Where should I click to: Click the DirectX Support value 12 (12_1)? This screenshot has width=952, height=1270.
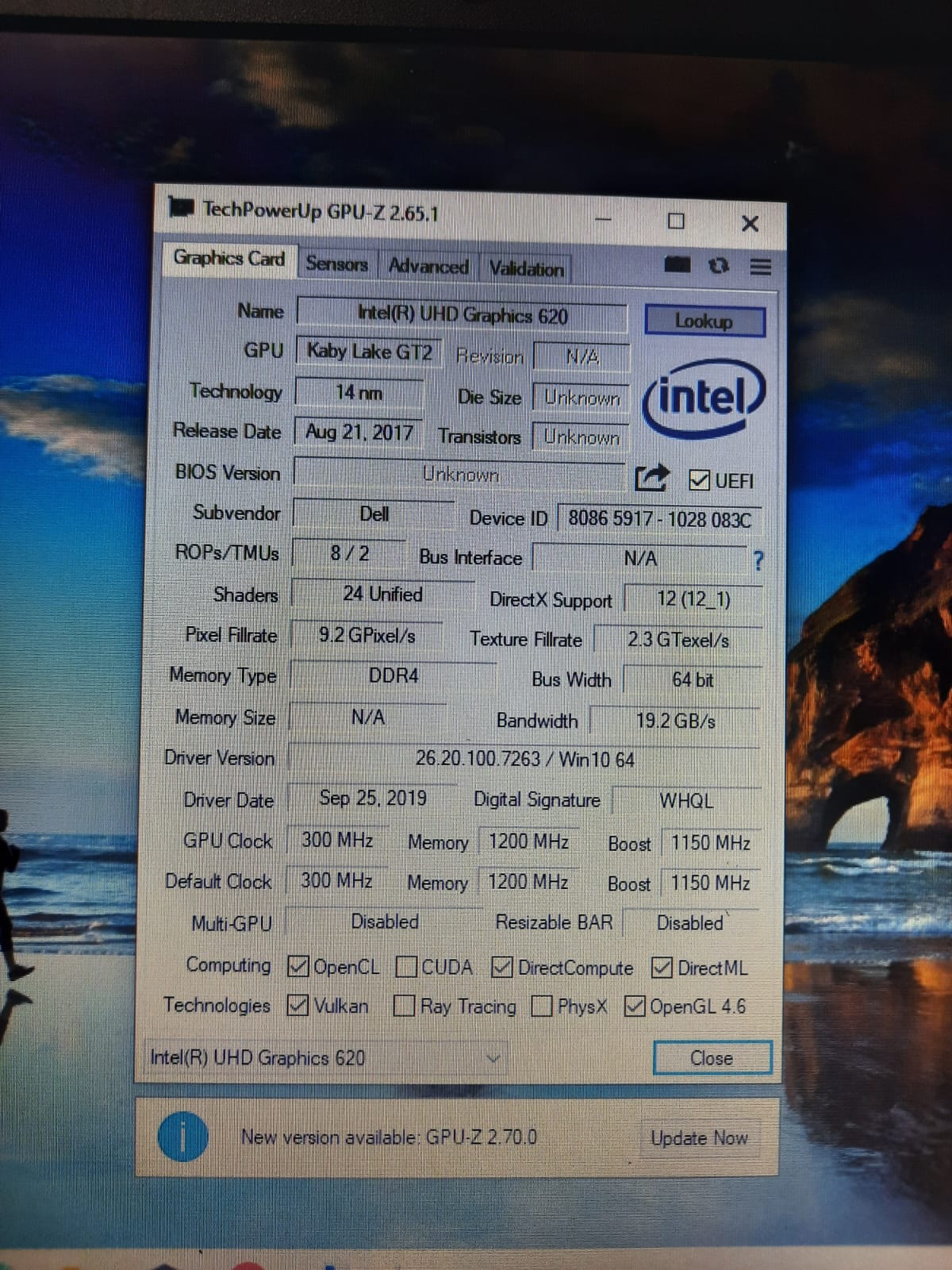pyautogui.click(x=693, y=598)
